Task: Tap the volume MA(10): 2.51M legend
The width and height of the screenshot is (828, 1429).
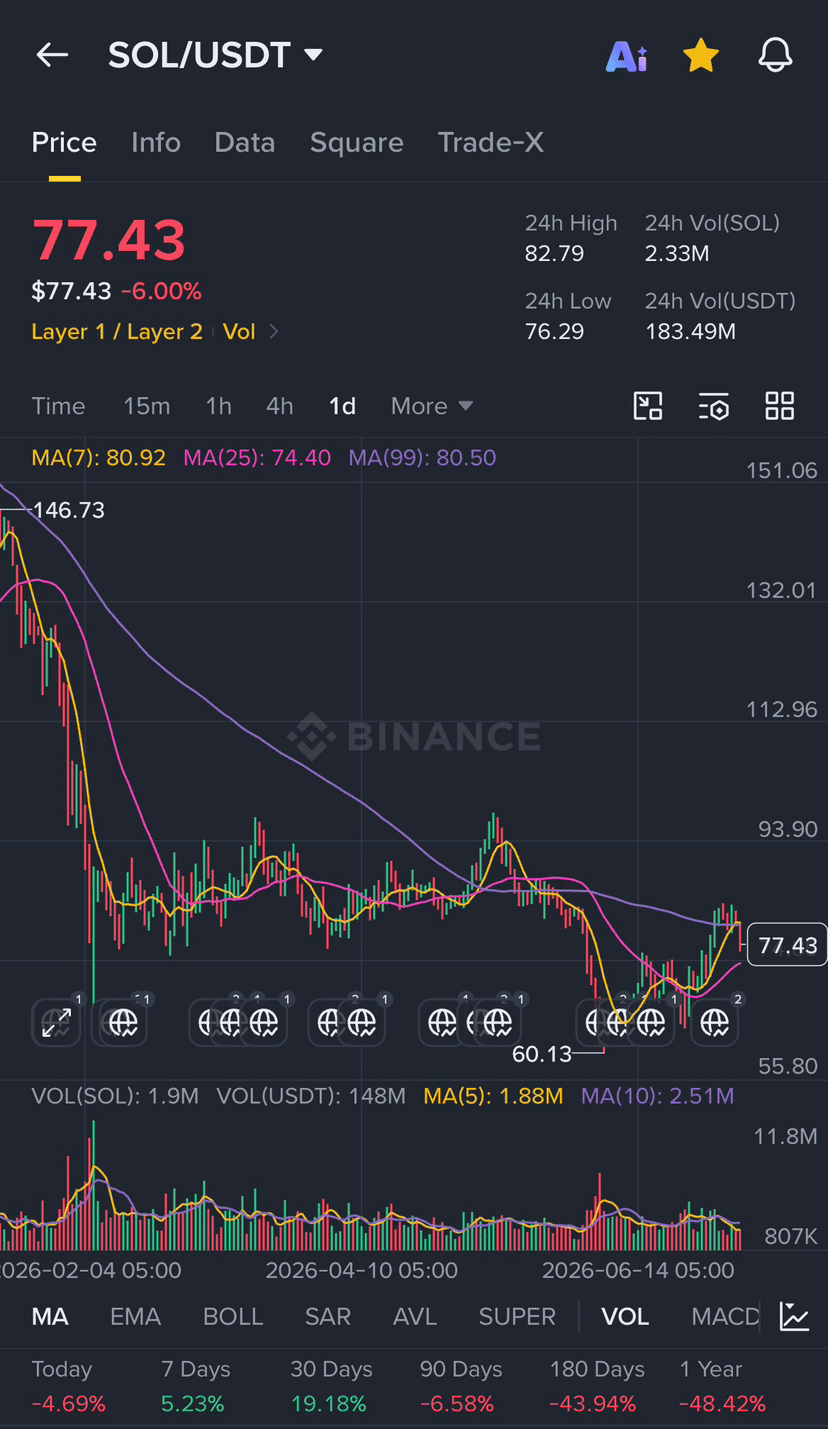Action: (657, 1096)
